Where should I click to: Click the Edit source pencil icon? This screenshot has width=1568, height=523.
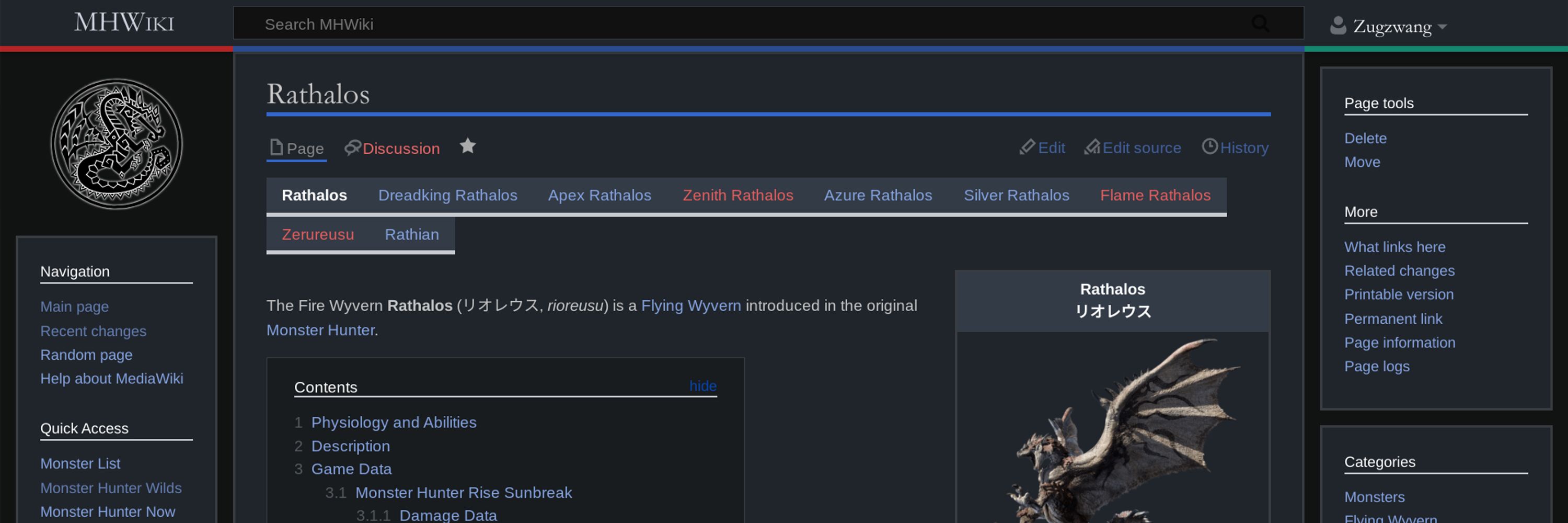1092,147
